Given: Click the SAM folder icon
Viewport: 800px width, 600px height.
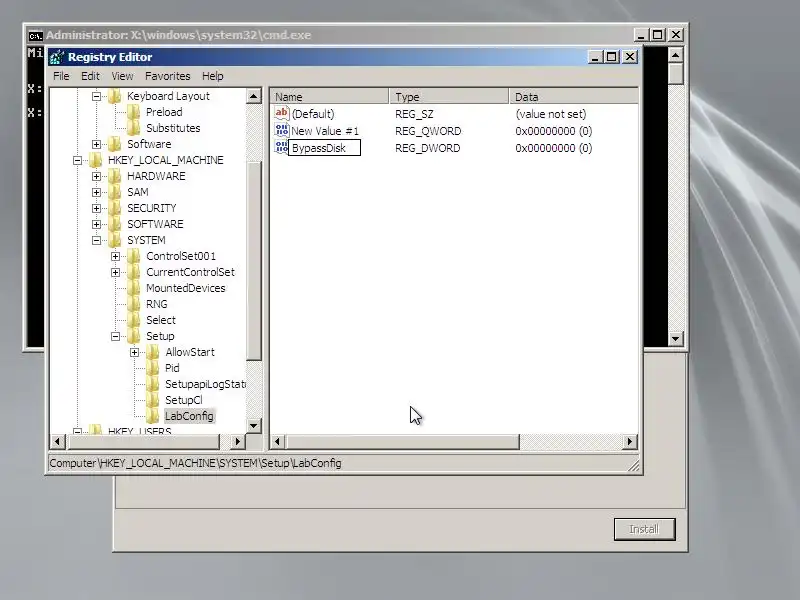Looking at the screenshot, I should click(115, 192).
